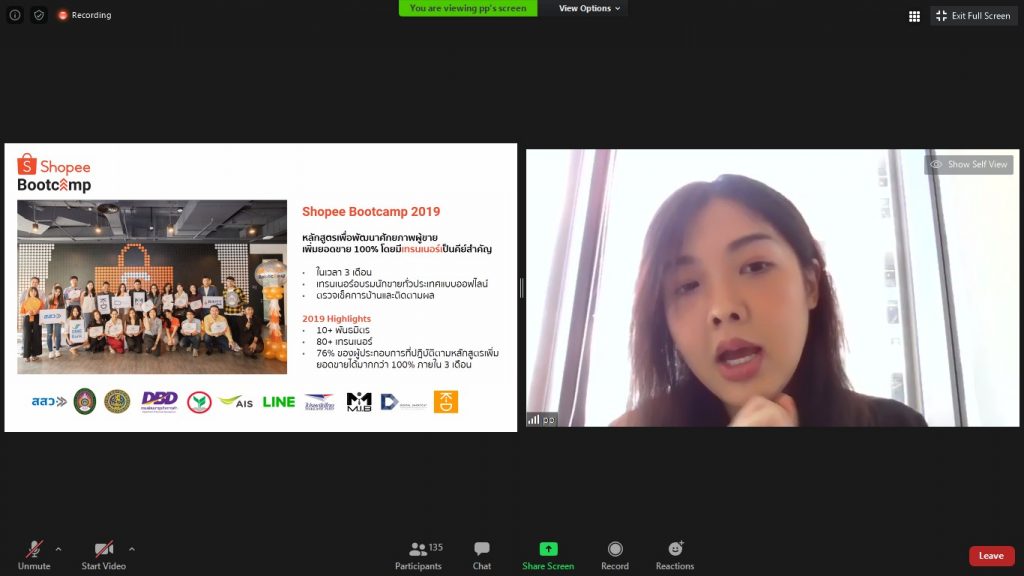Start recording with Record button
1024x576 pixels.
[x=615, y=556]
